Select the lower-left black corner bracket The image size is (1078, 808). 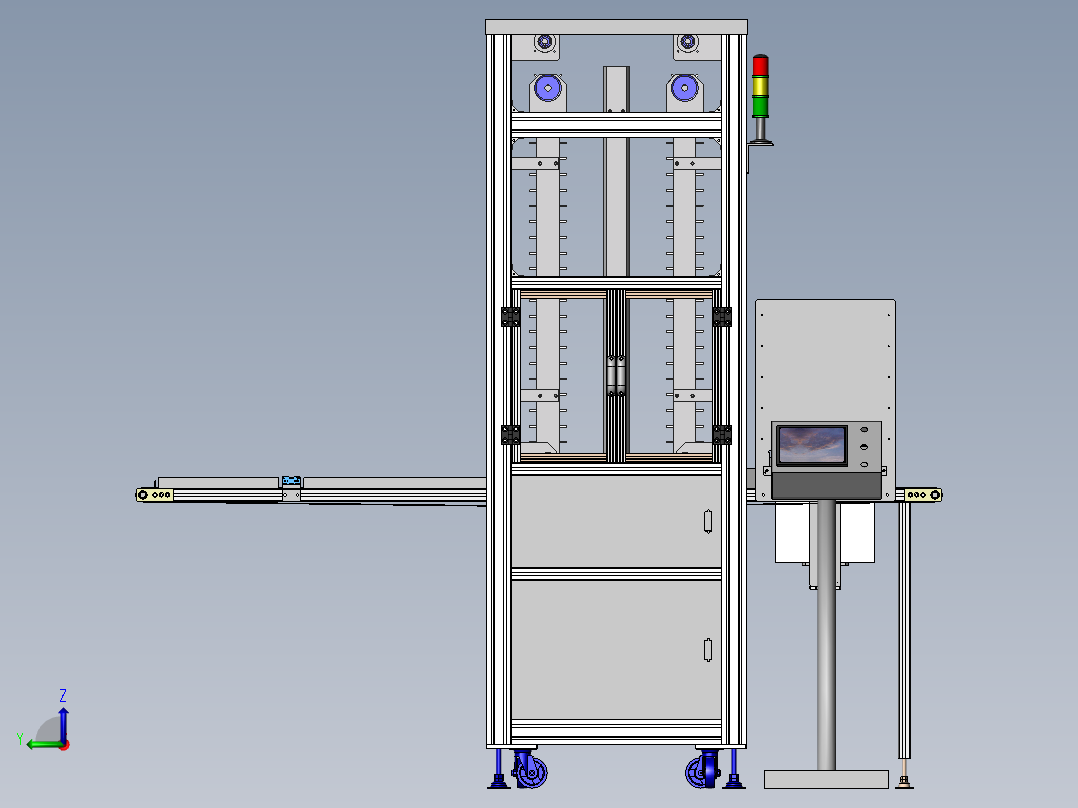[x=510, y=435]
